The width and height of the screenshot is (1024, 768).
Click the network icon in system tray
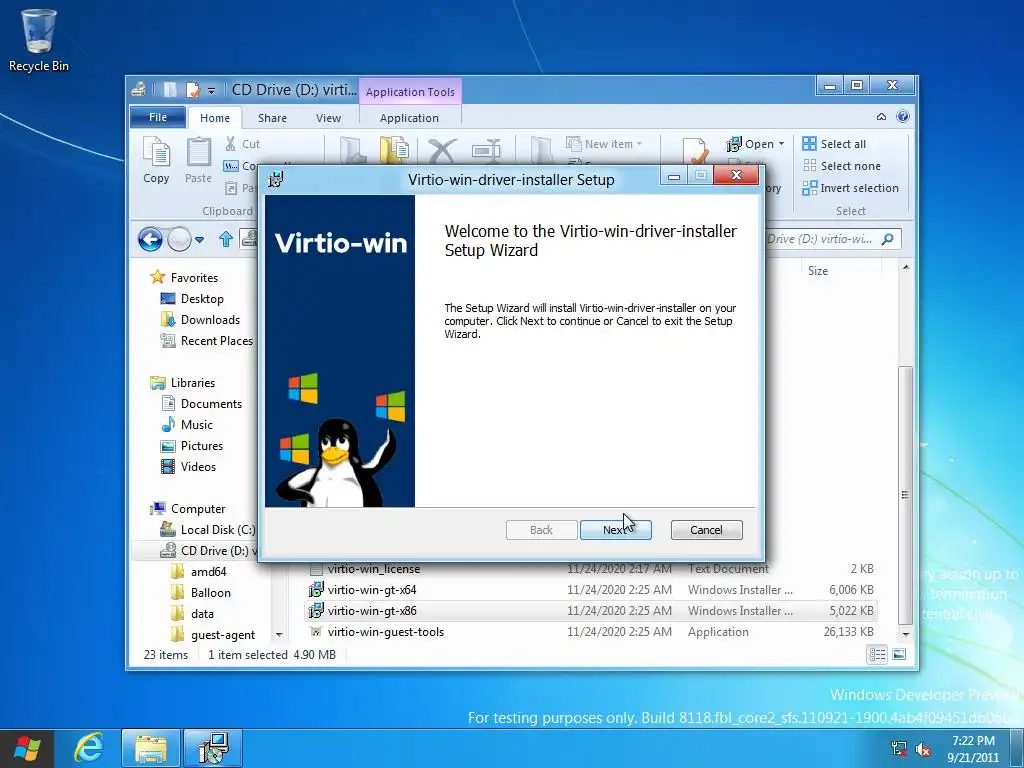point(899,749)
